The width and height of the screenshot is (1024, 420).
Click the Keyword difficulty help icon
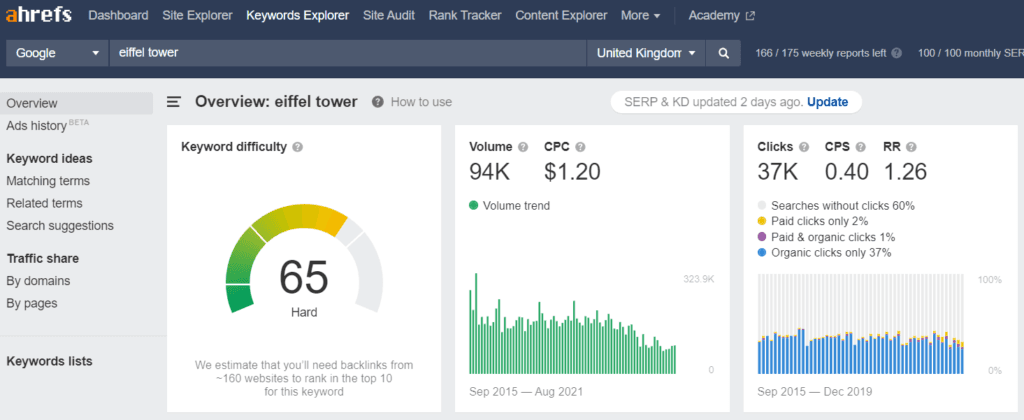click(x=298, y=147)
